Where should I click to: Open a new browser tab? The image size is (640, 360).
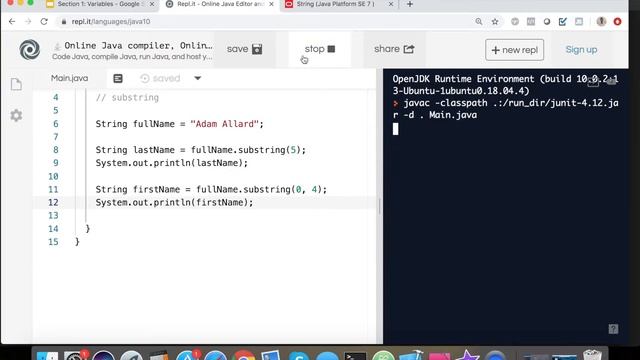pyautogui.click(x=410, y=4)
